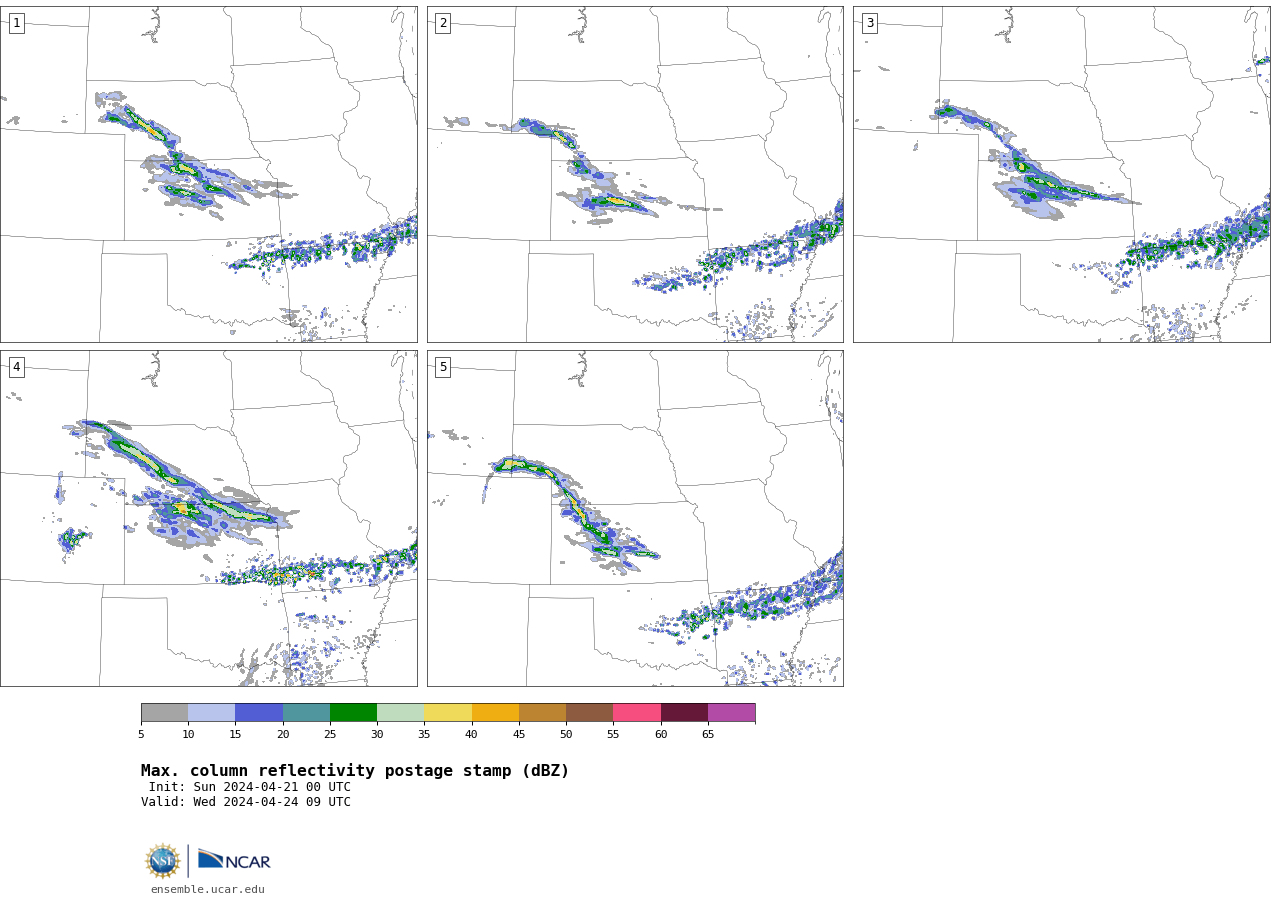This screenshot has width=1280, height=901.
Task: Click the plot title 'Max. column reflectivity postage stamp (dBZ)'
Action: (x=355, y=771)
